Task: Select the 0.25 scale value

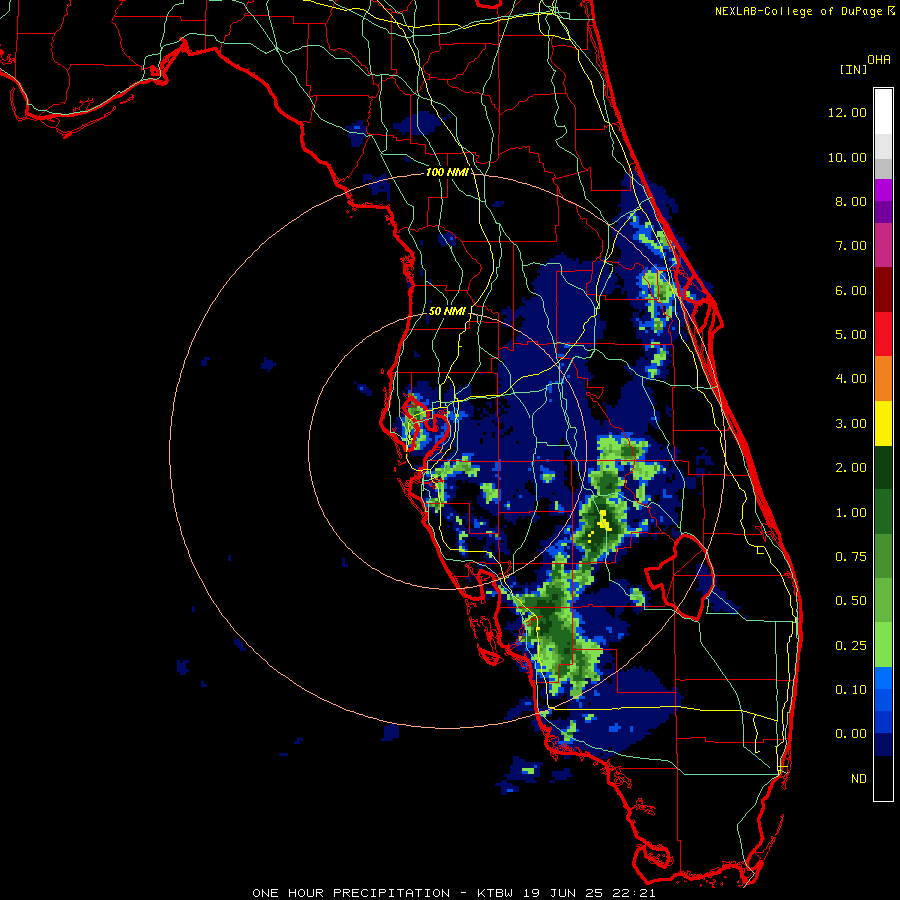Action: pos(851,646)
